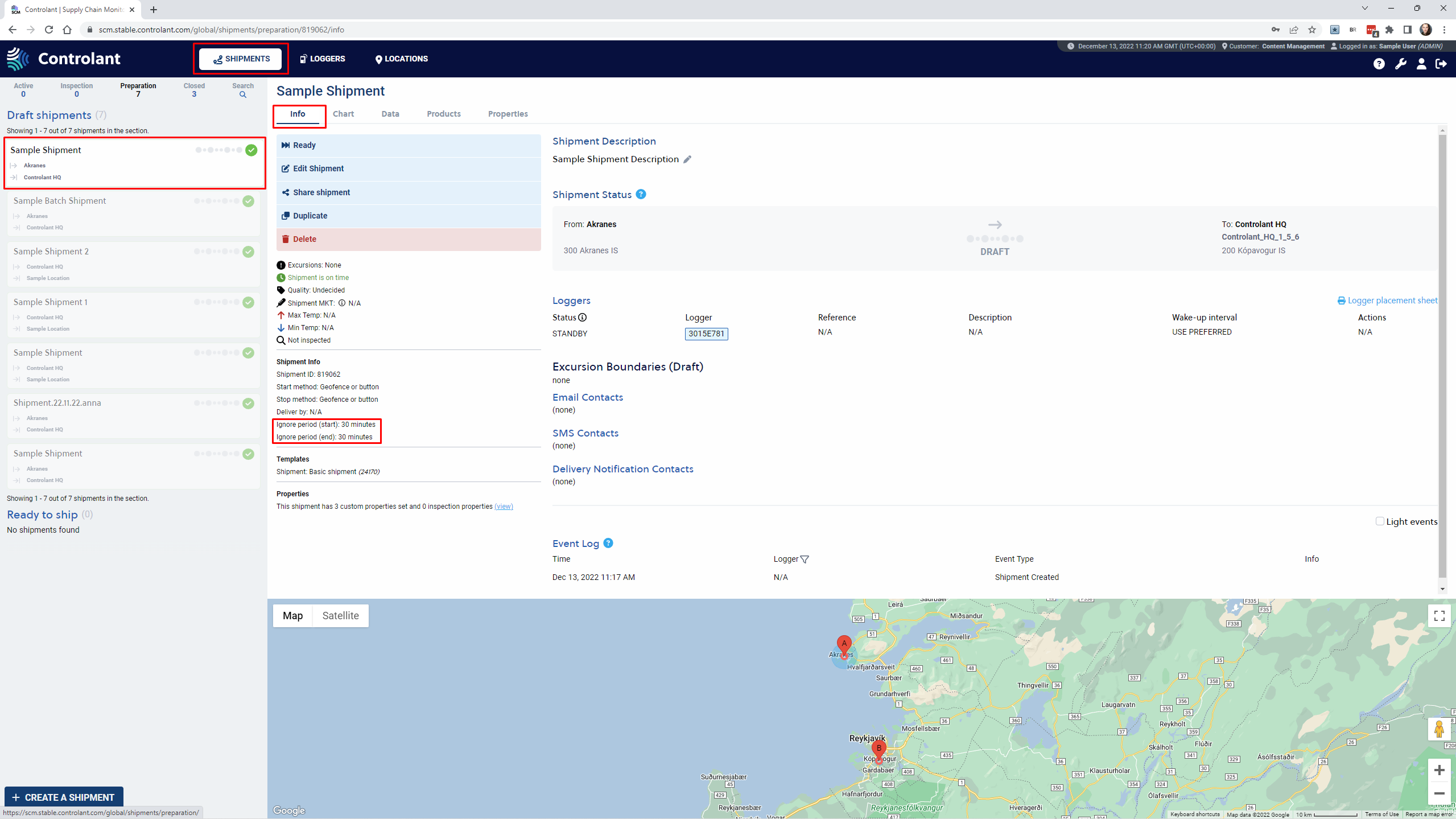Click Report a map error link
This screenshot has width=1456, height=819.
(x=1429, y=814)
